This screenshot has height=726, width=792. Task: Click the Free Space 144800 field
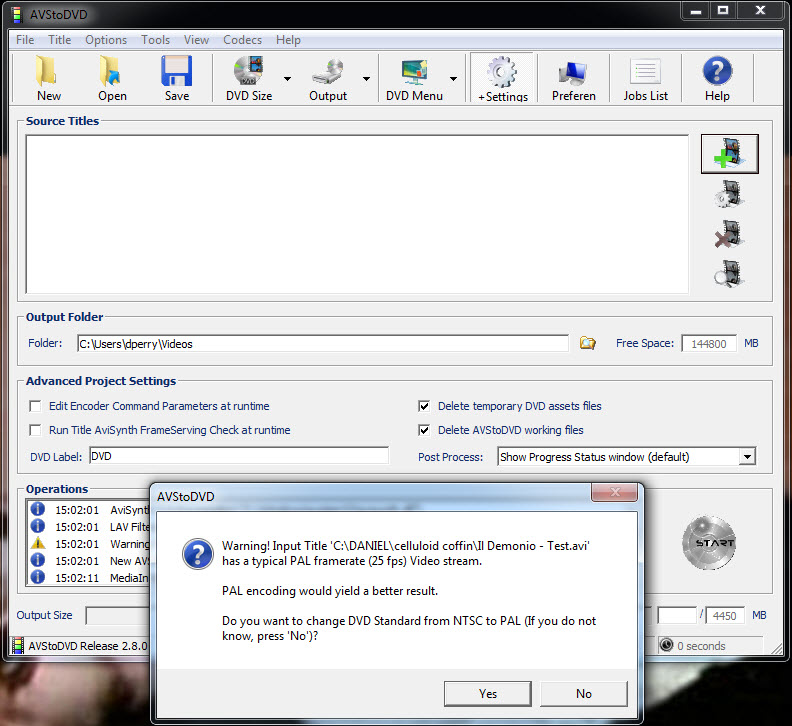(709, 344)
